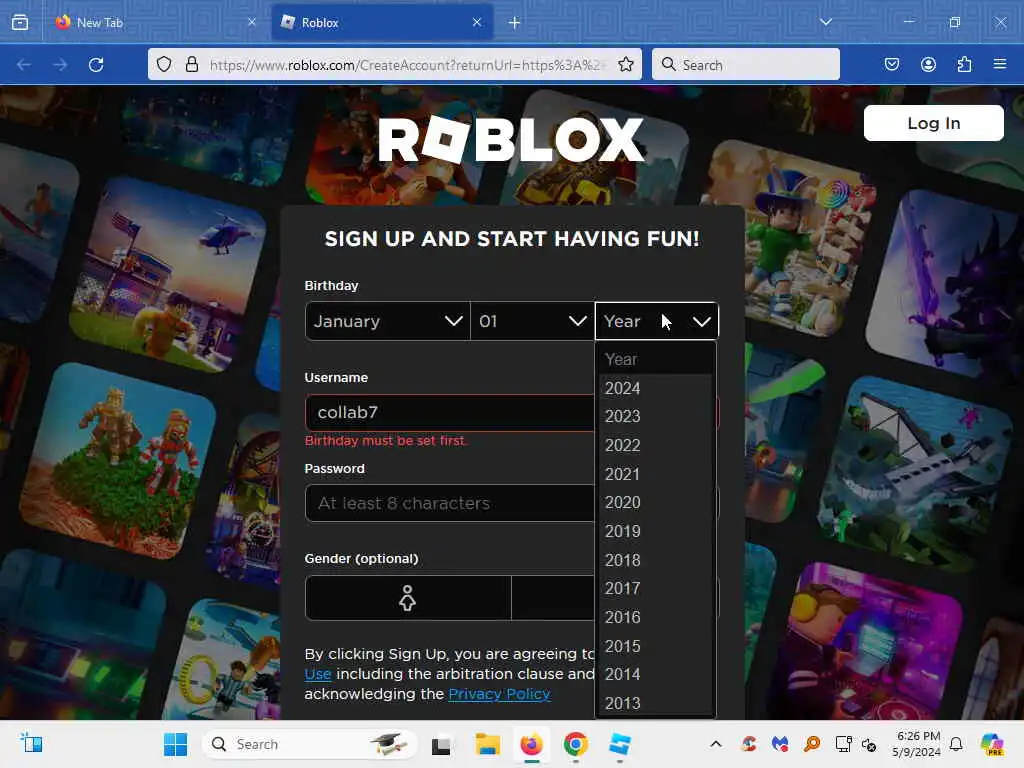Image resolution: width=1024 pixels, height=768 pixels.
Task: Open Google Chrome from the taskbar
Action: pyautogui.click(x=575, y=744)
